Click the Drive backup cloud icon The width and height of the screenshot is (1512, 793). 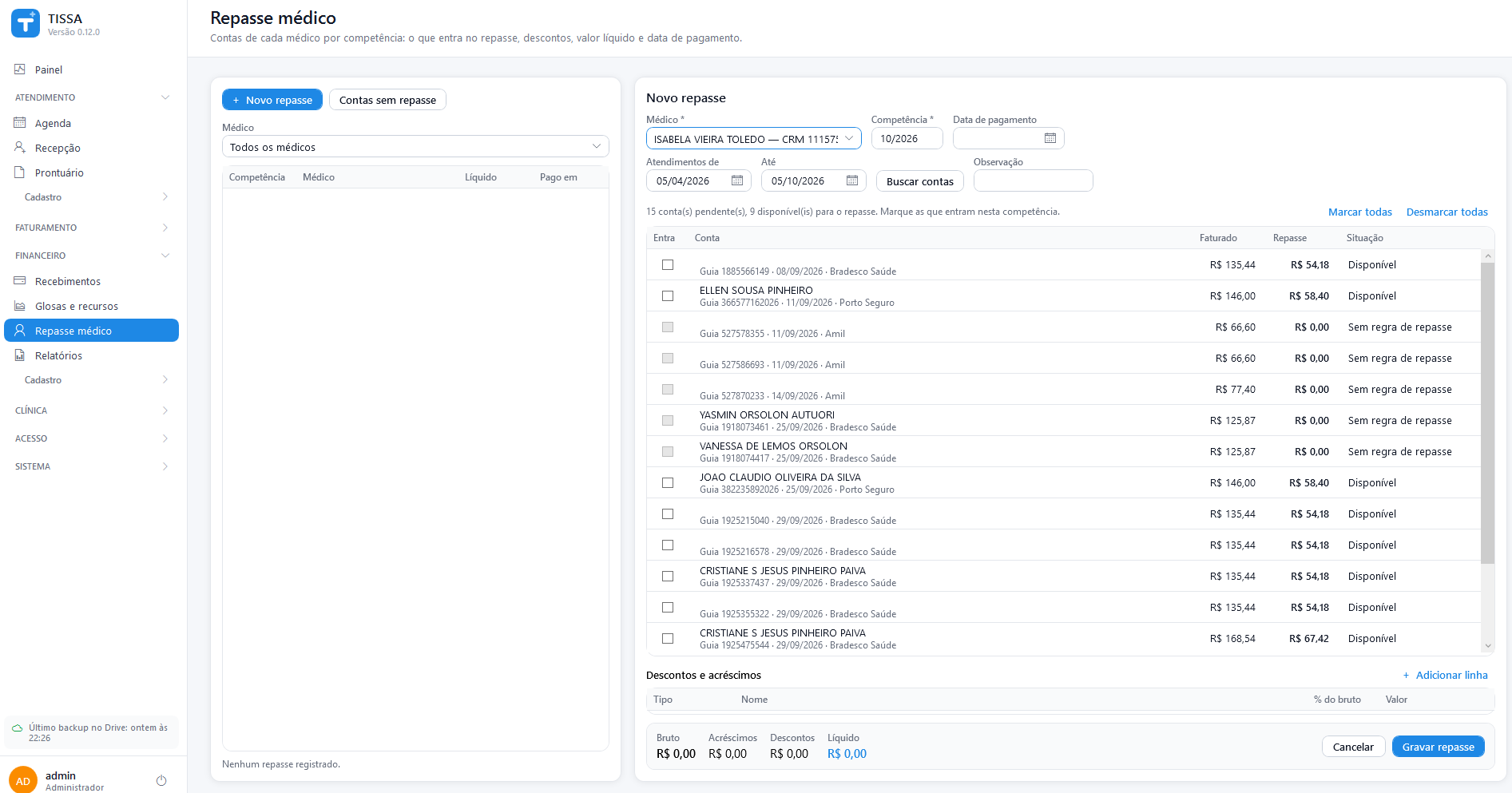[x=18, y=728]
